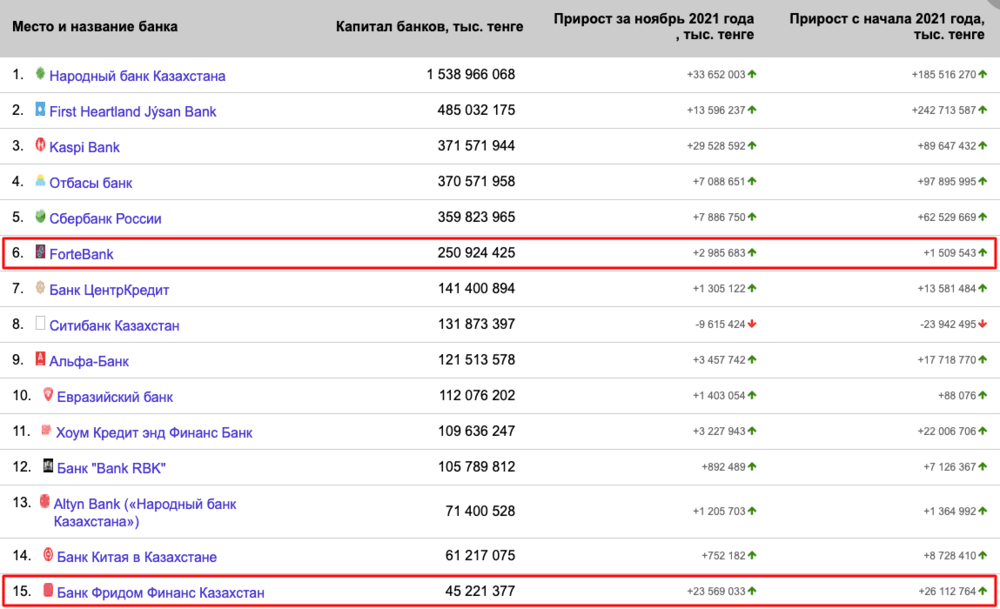Select capital value 371 571 944
Screen dimensions: 1000x609
pos(476,146)
